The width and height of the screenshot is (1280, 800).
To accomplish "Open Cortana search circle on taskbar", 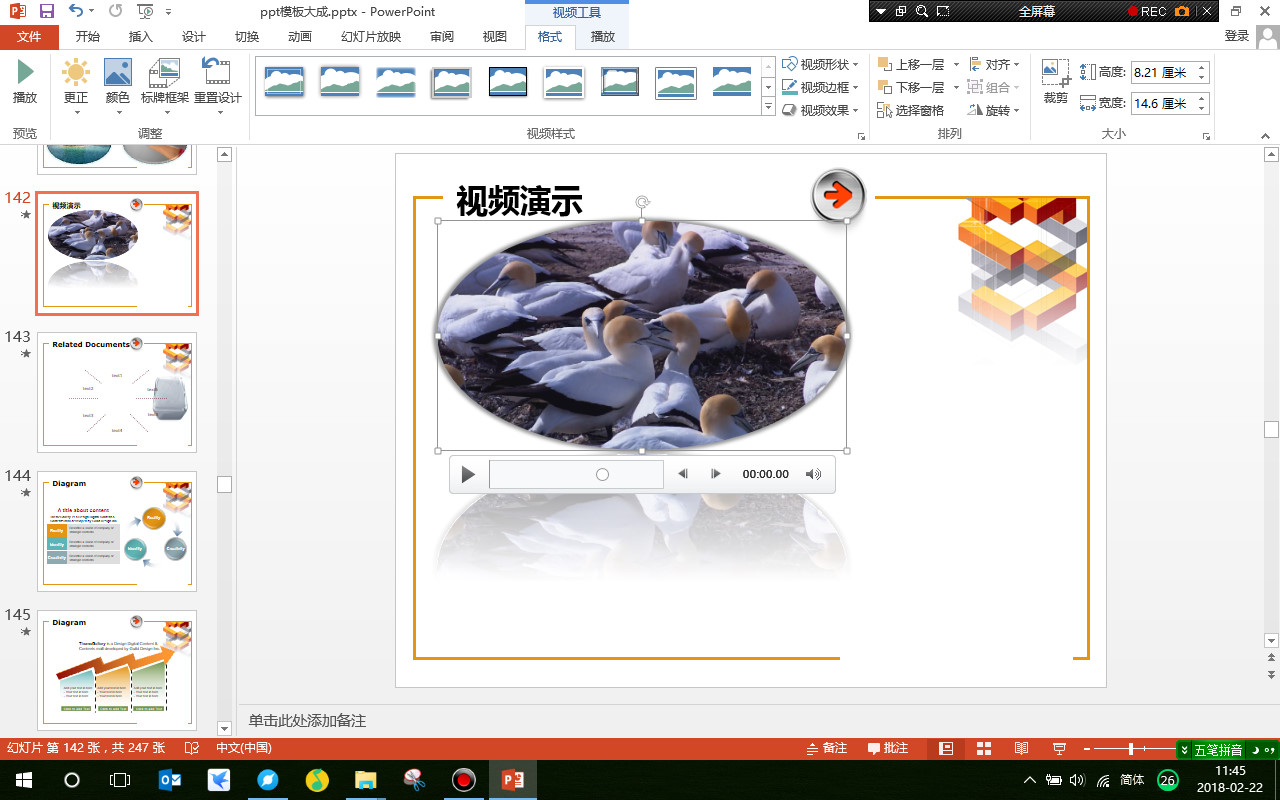I will tap(72, 780).
